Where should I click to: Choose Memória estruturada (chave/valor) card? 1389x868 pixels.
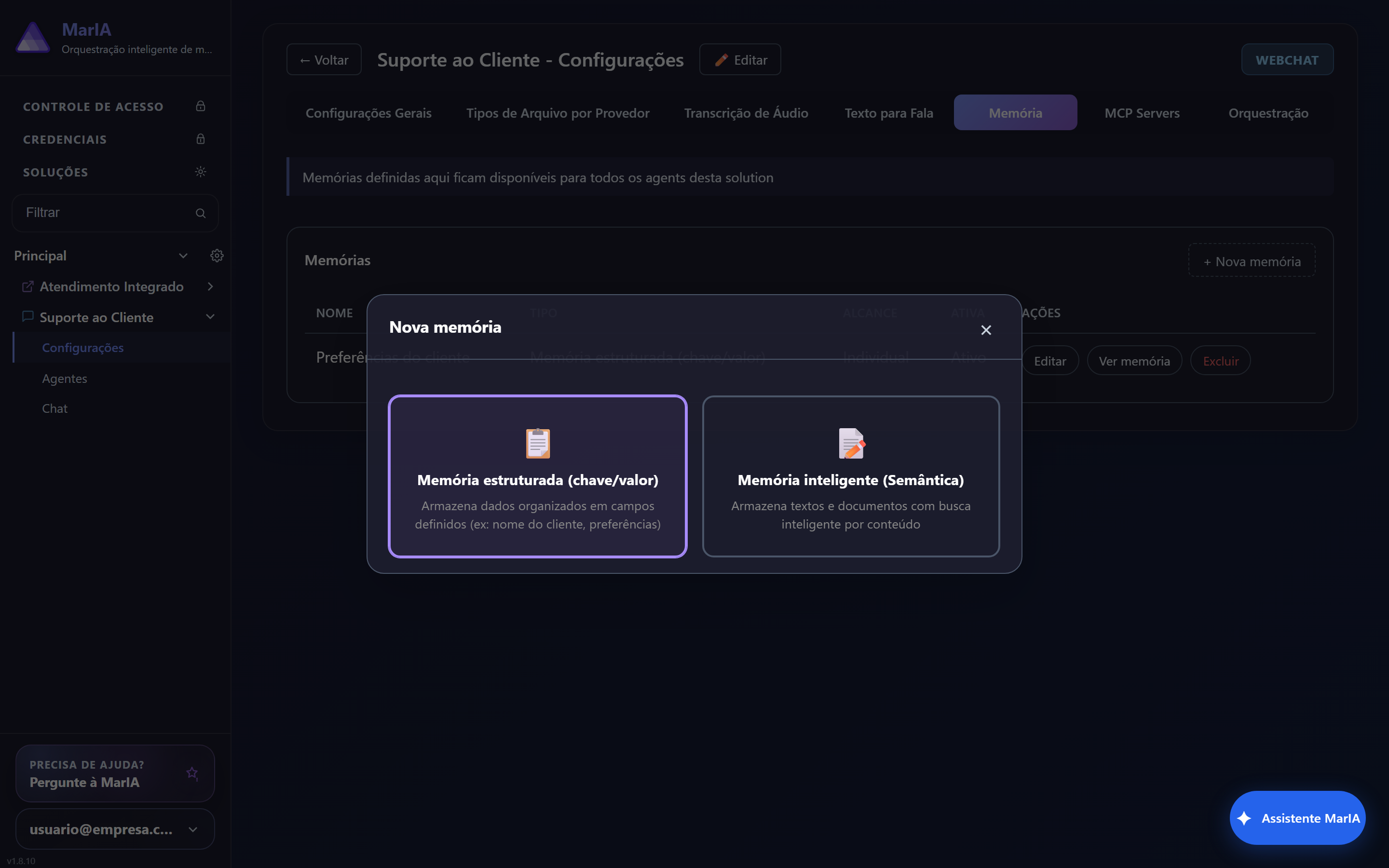point(538,476)
